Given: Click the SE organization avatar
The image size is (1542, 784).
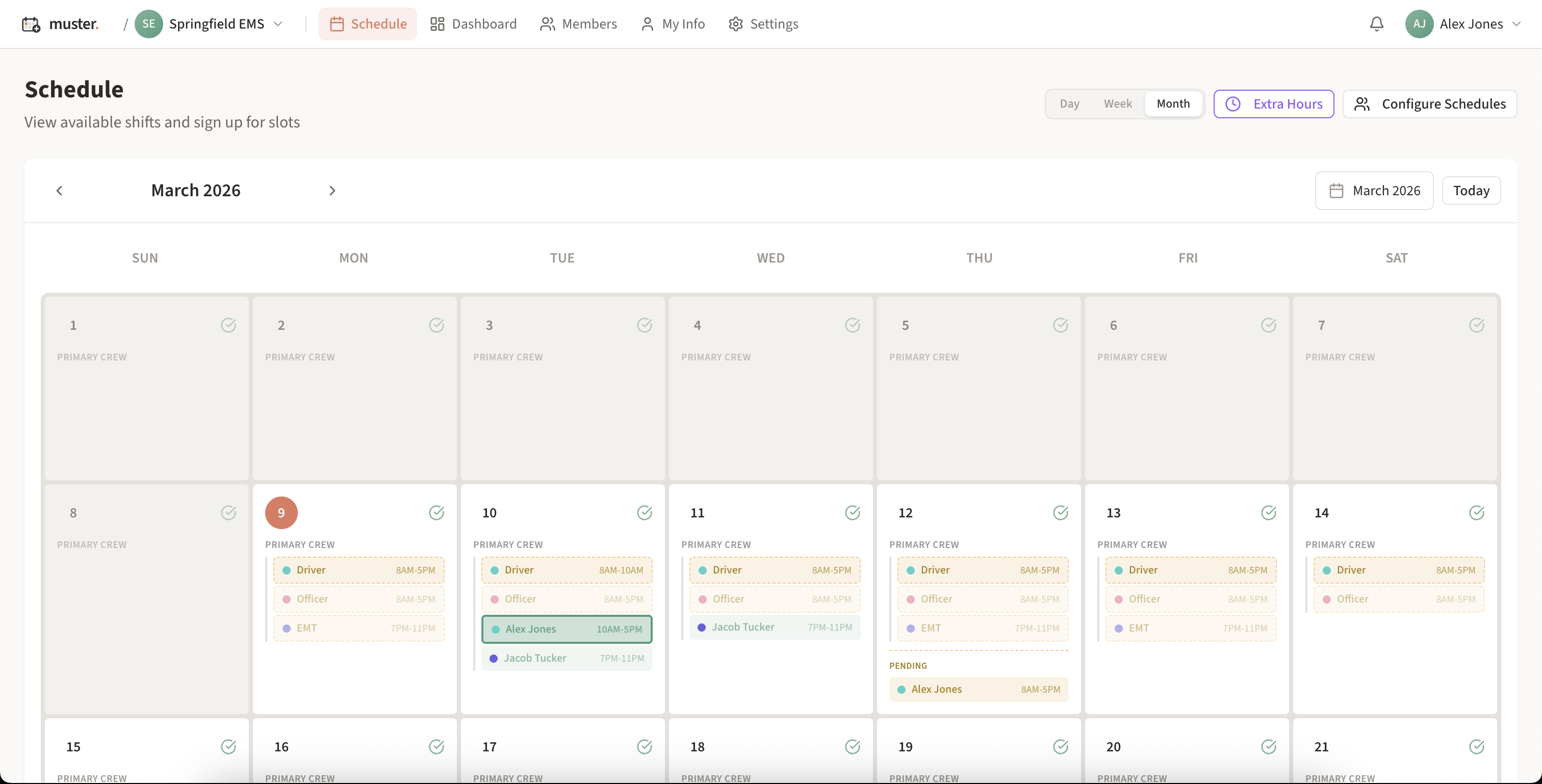Looking at the screenshot, I should tap(148, 24).
